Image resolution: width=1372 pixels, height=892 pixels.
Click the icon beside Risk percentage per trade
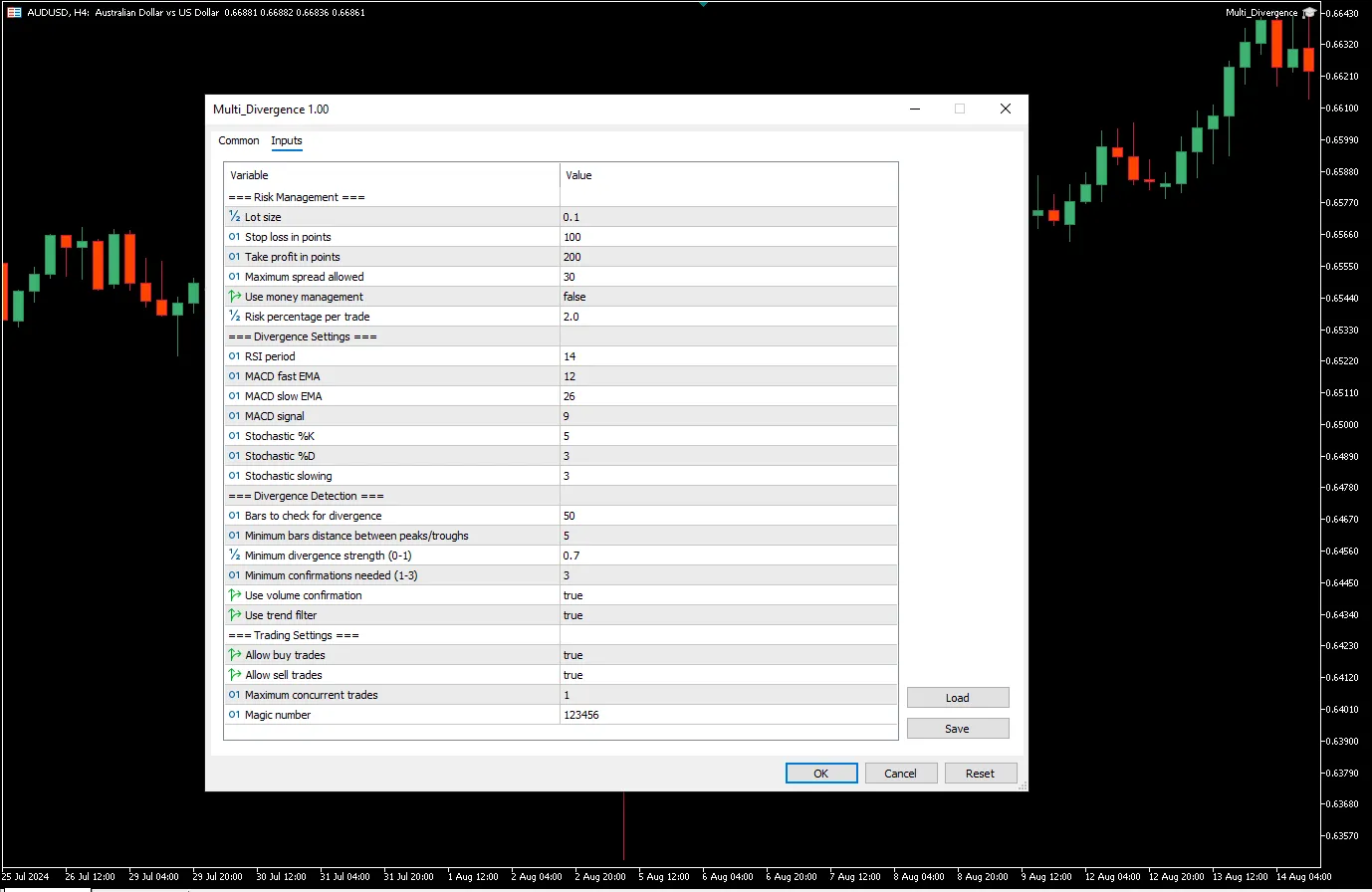[x=235, y=317]
